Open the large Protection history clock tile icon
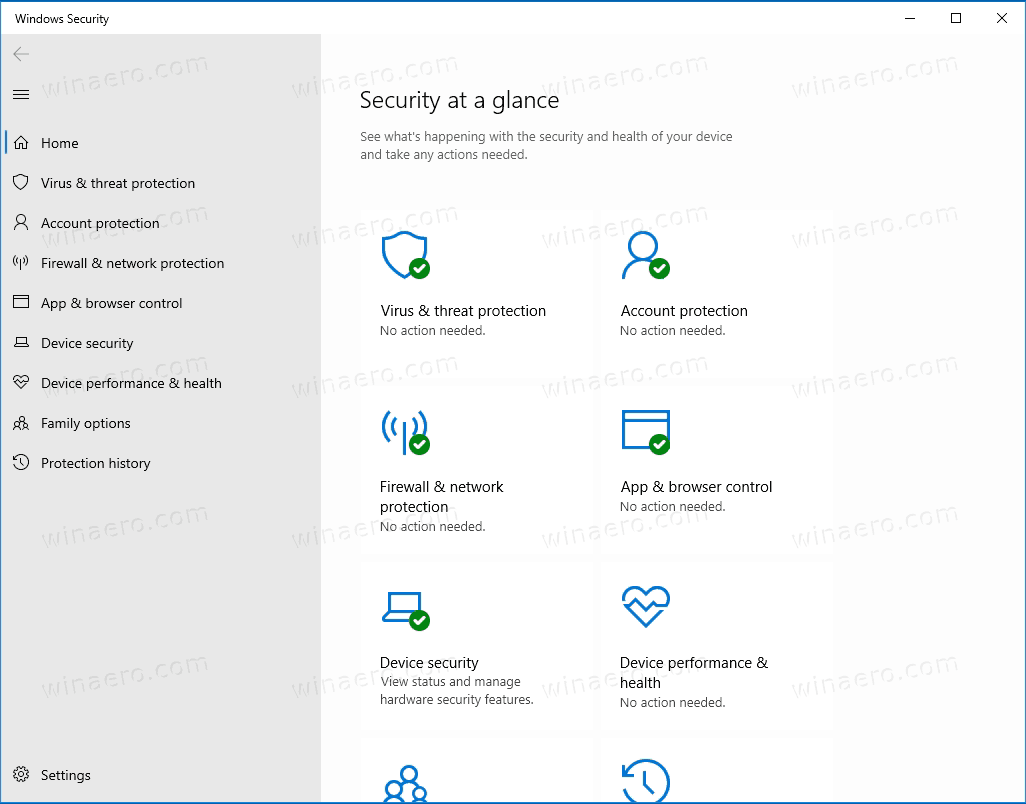 645,781
